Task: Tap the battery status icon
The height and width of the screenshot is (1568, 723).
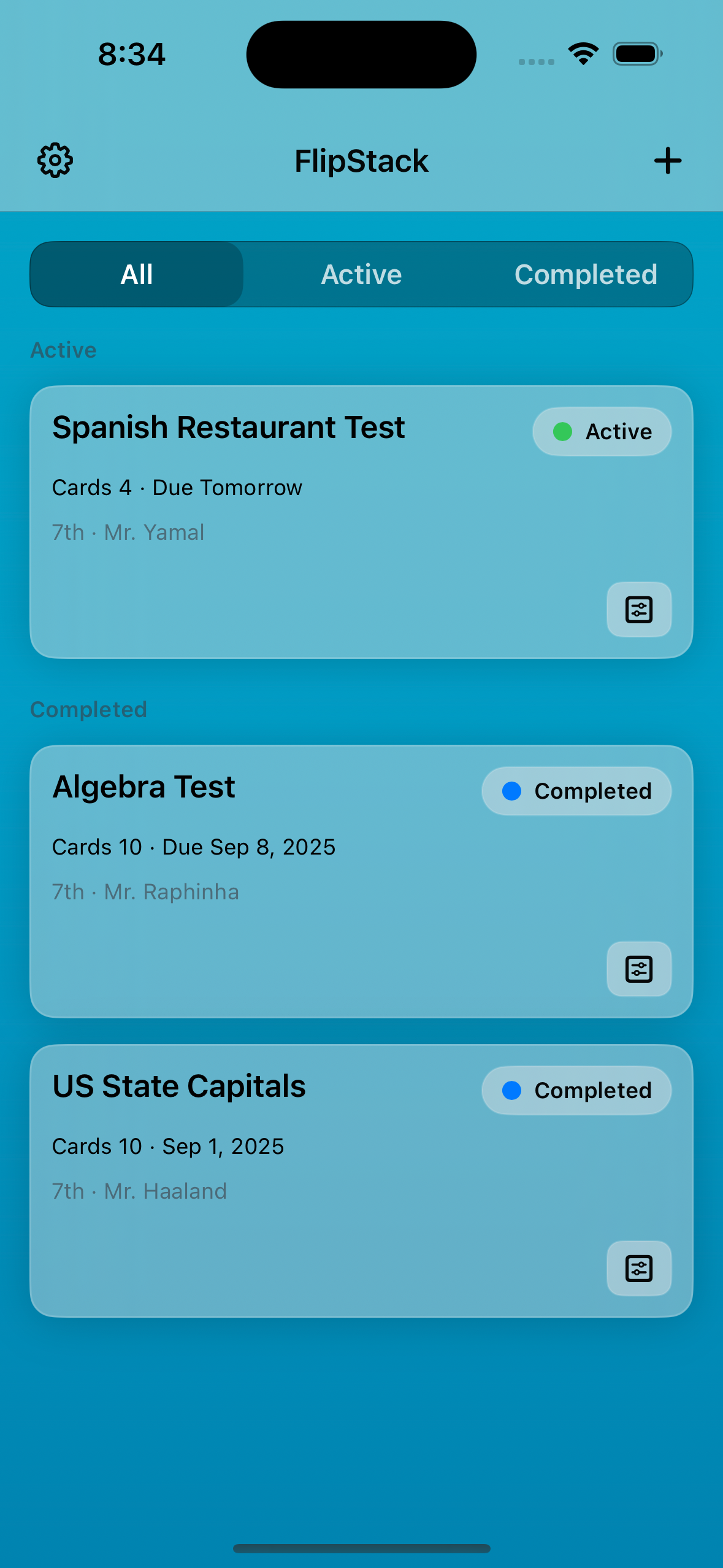Action: [x=637, y=54]
